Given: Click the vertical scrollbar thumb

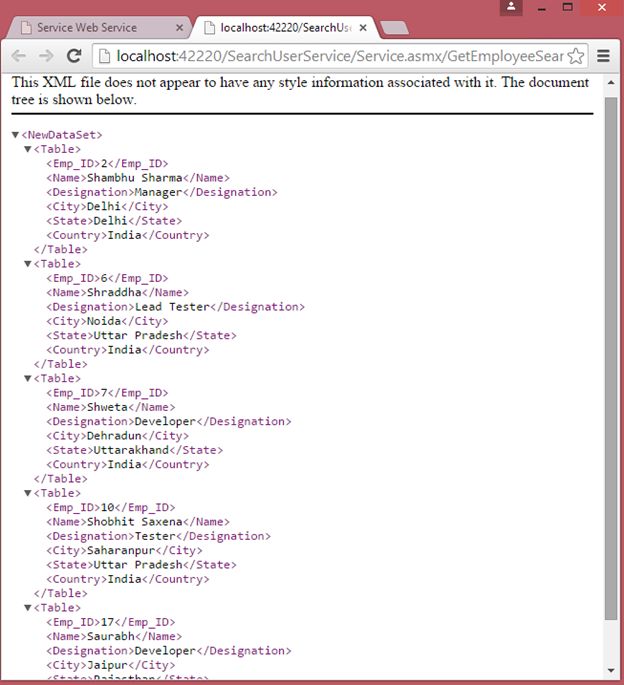Looking at the screenshot, I should coord(611,358).
